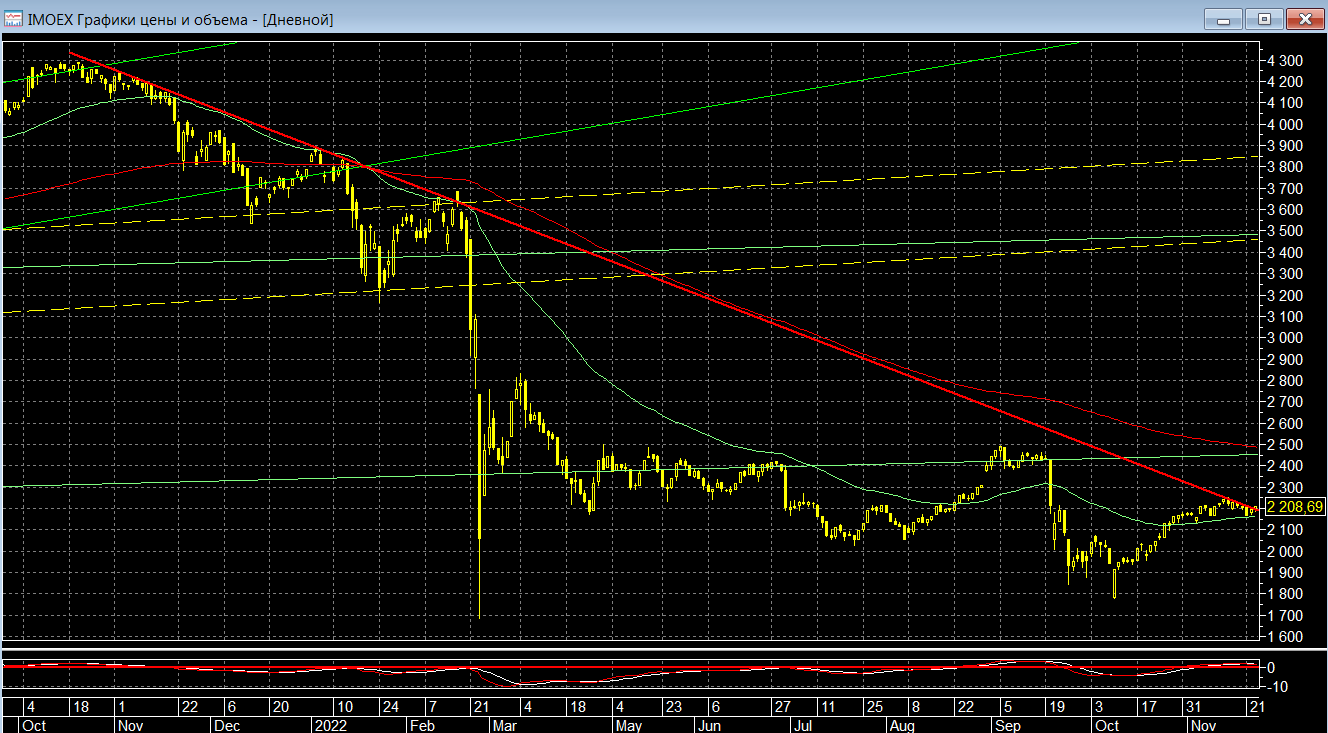Click the -10 indicator scale label

[x=1275, y=687]
